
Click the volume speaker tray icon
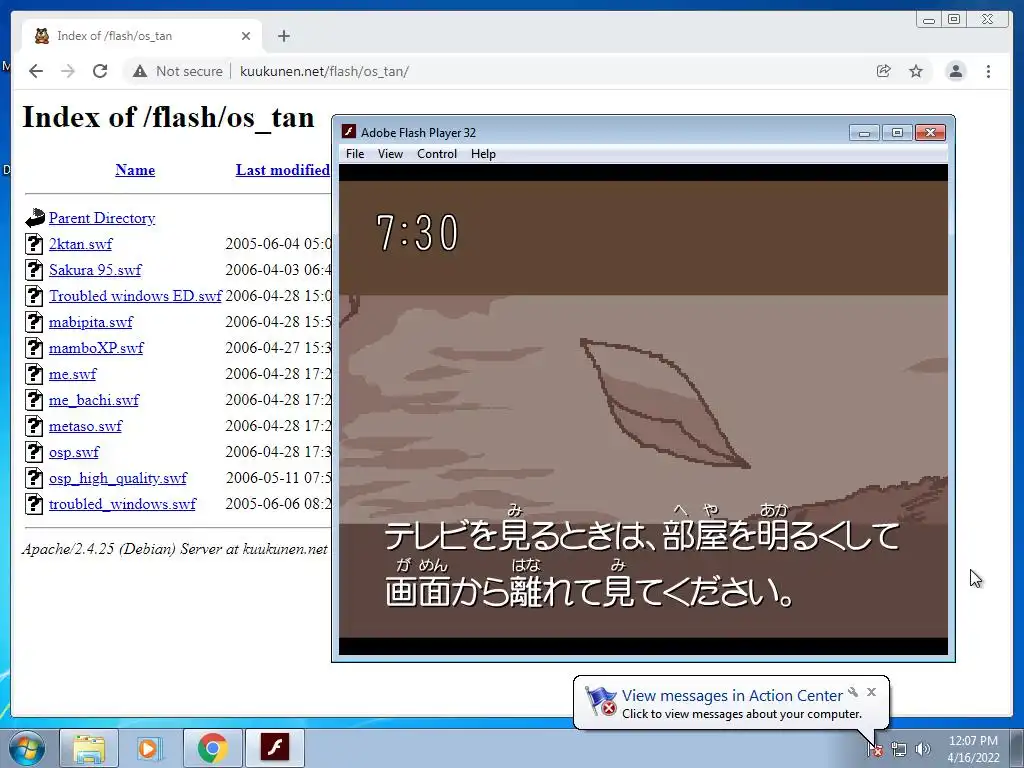pyautogui.click(x=923, y=749)
